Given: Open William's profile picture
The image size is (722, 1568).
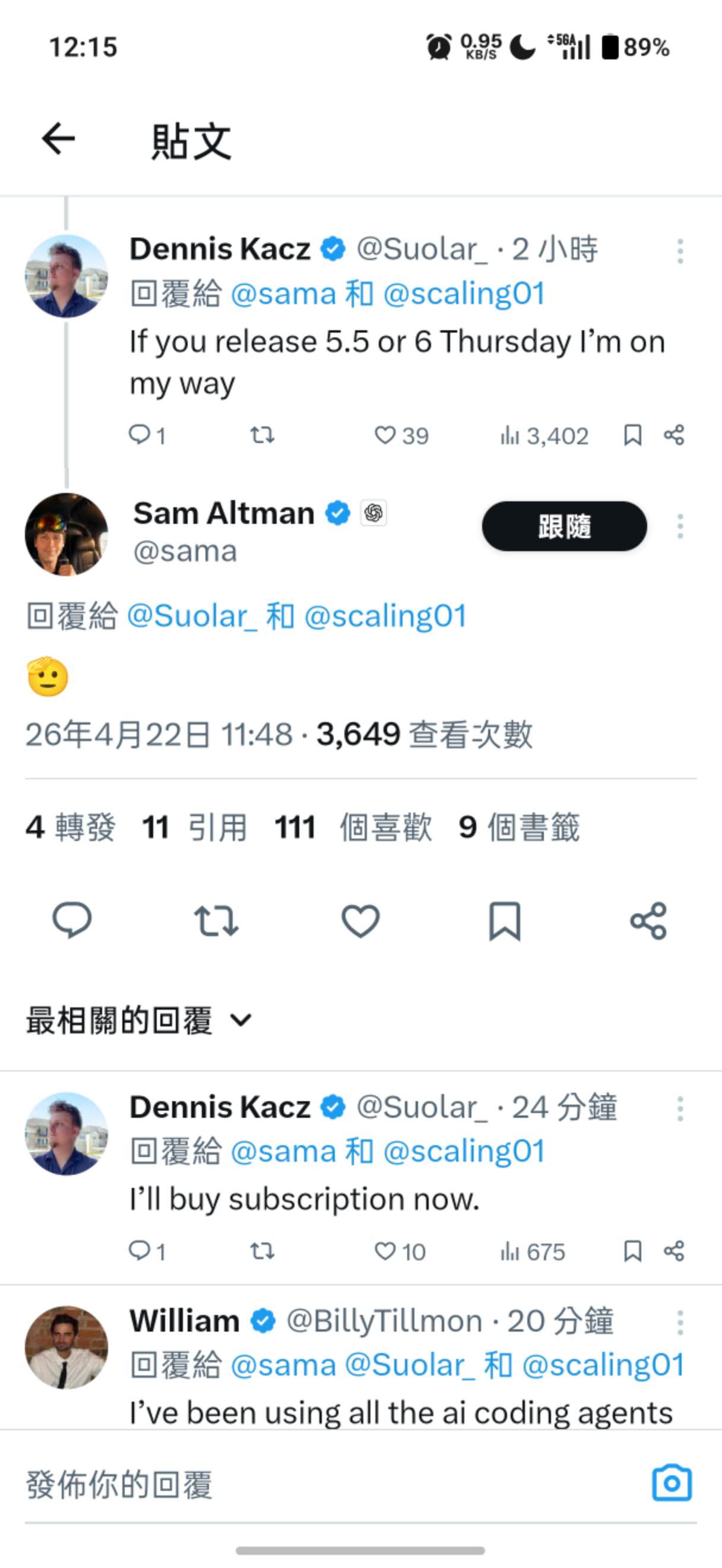Looking at the screenshot, I should point(66,1346).
